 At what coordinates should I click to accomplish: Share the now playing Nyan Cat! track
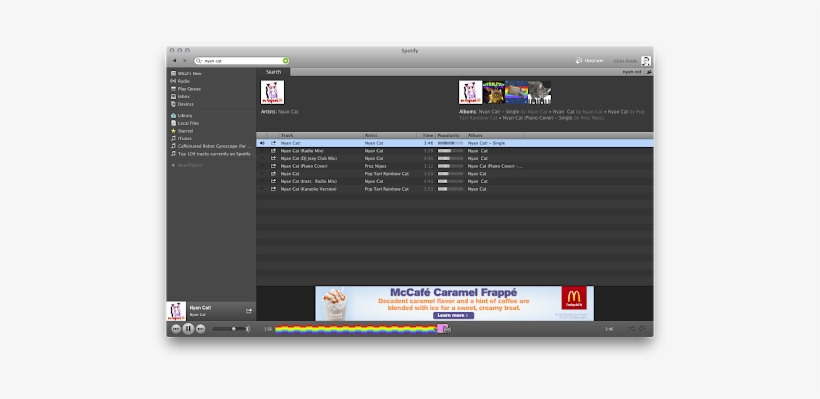tap(249, 311)
